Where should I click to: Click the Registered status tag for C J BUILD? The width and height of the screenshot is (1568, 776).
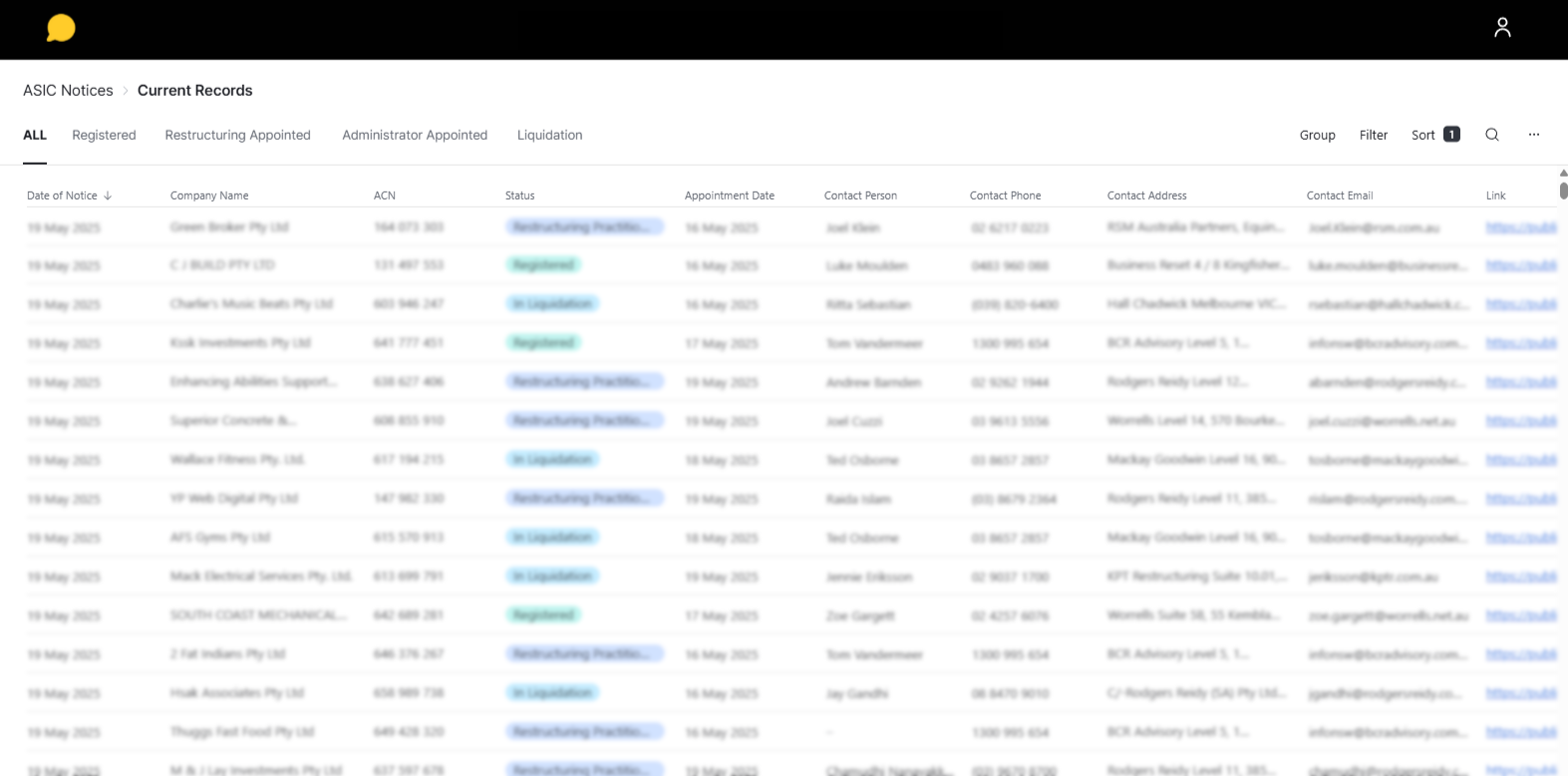[x=543, y=265]
